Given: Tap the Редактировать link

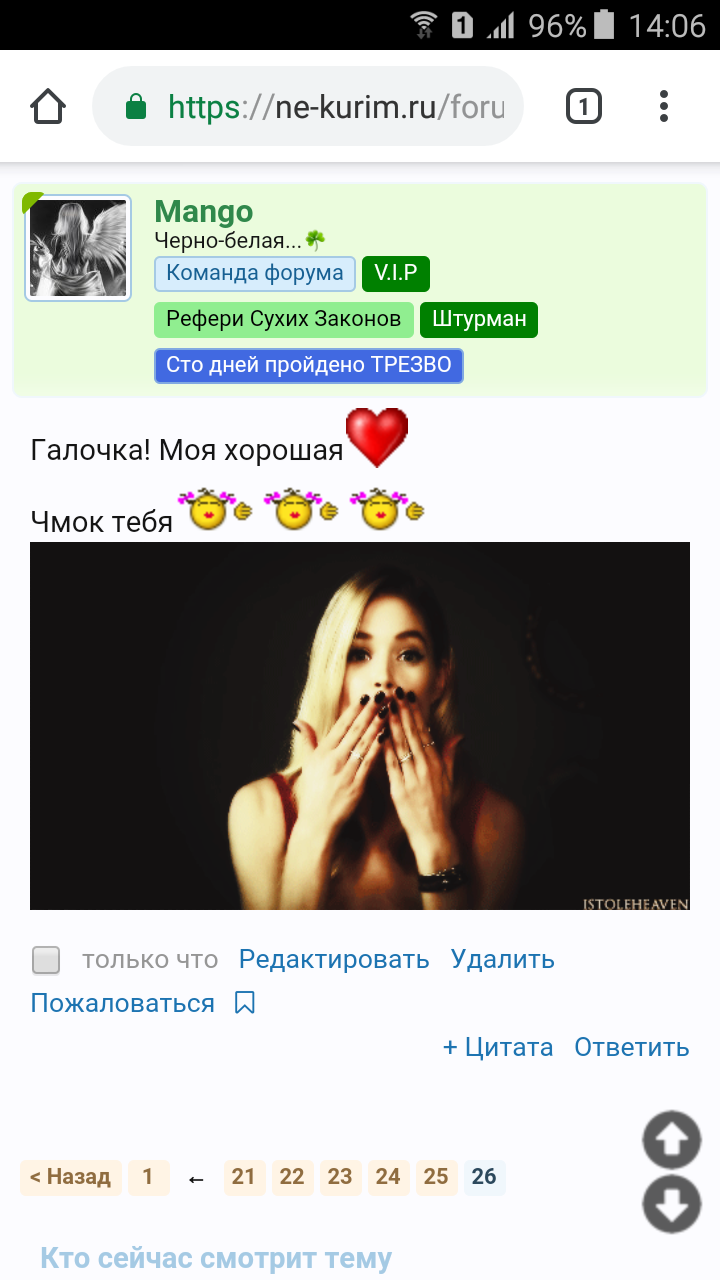Looking at the screenshot, I should 334,960.
